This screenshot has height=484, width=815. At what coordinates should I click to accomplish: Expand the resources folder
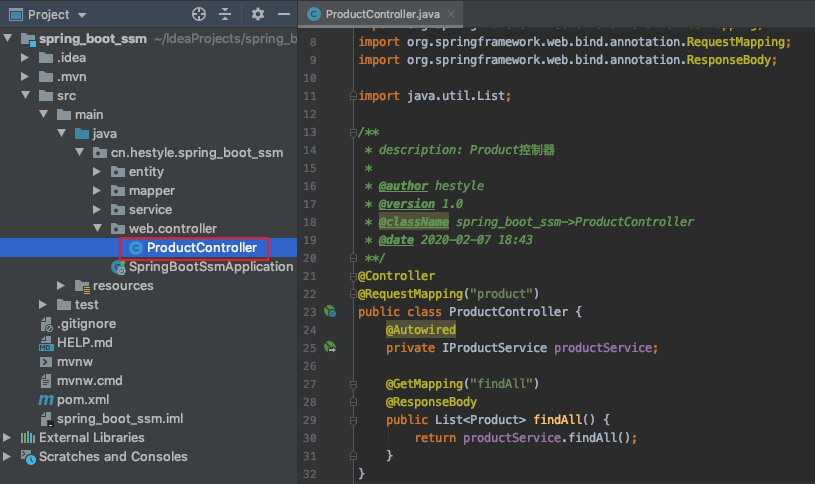point(61,285)
